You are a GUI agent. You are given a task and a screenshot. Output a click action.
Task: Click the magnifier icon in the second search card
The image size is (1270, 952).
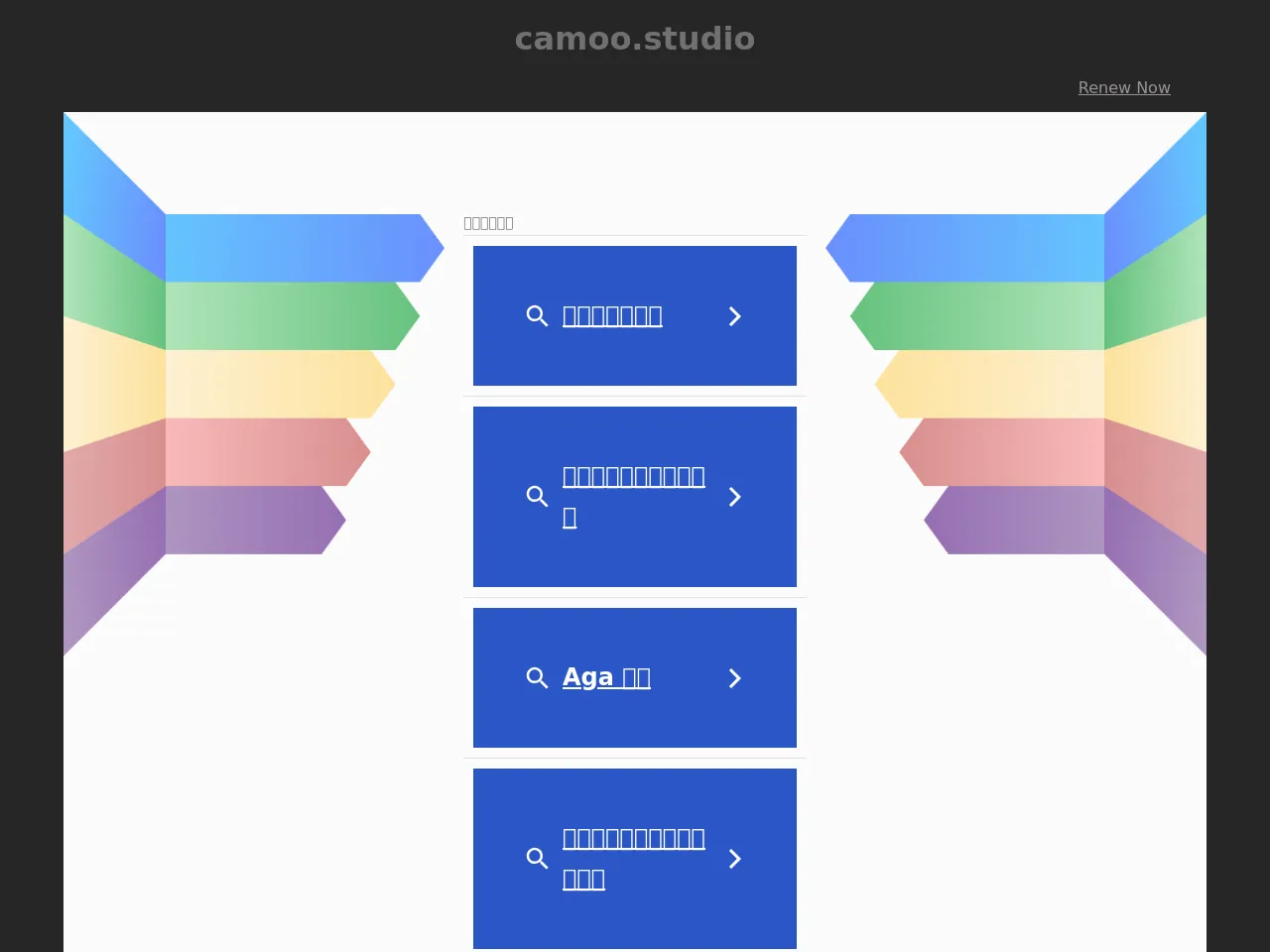point(537,497)
